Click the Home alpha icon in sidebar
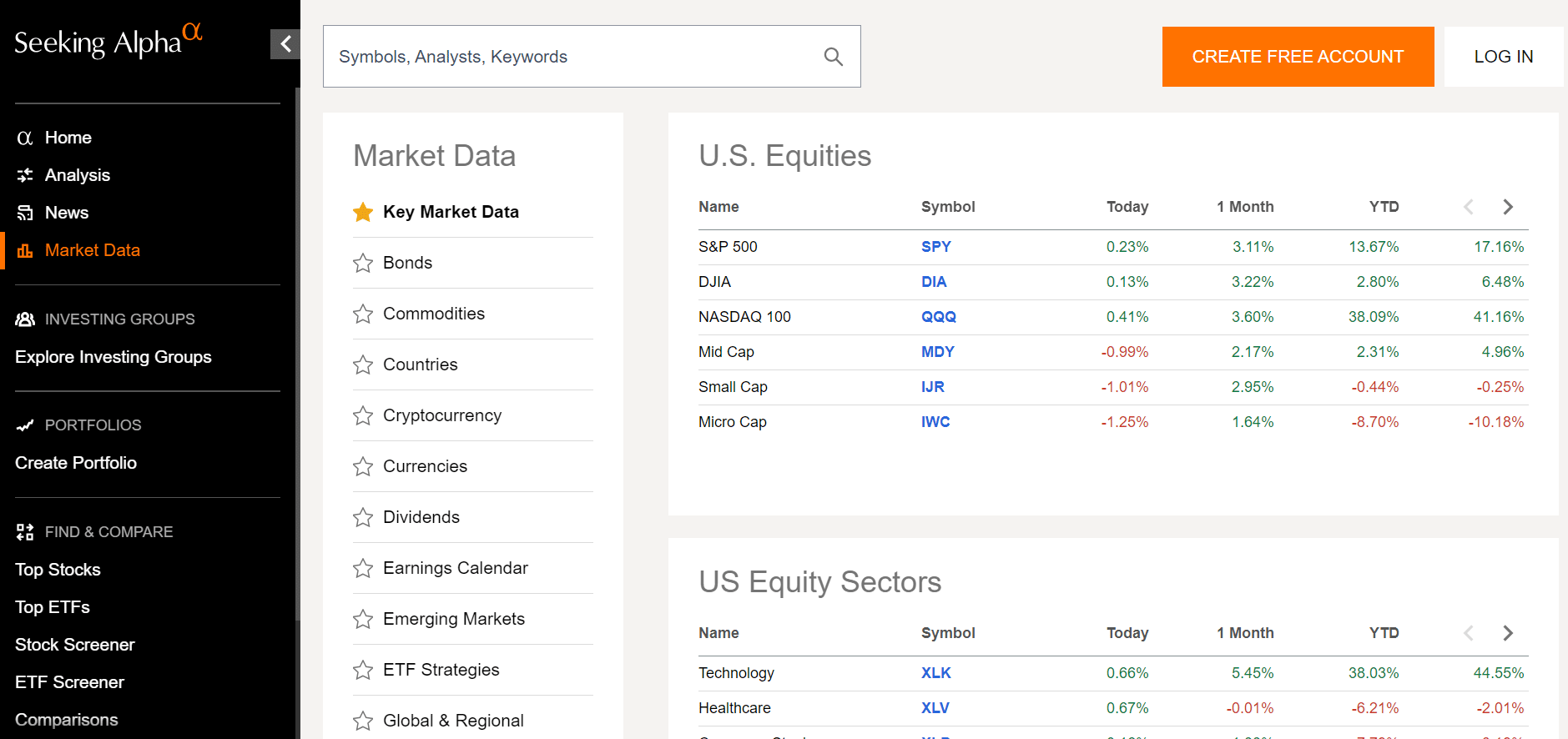1568x739 pixels. click(25, 138)
